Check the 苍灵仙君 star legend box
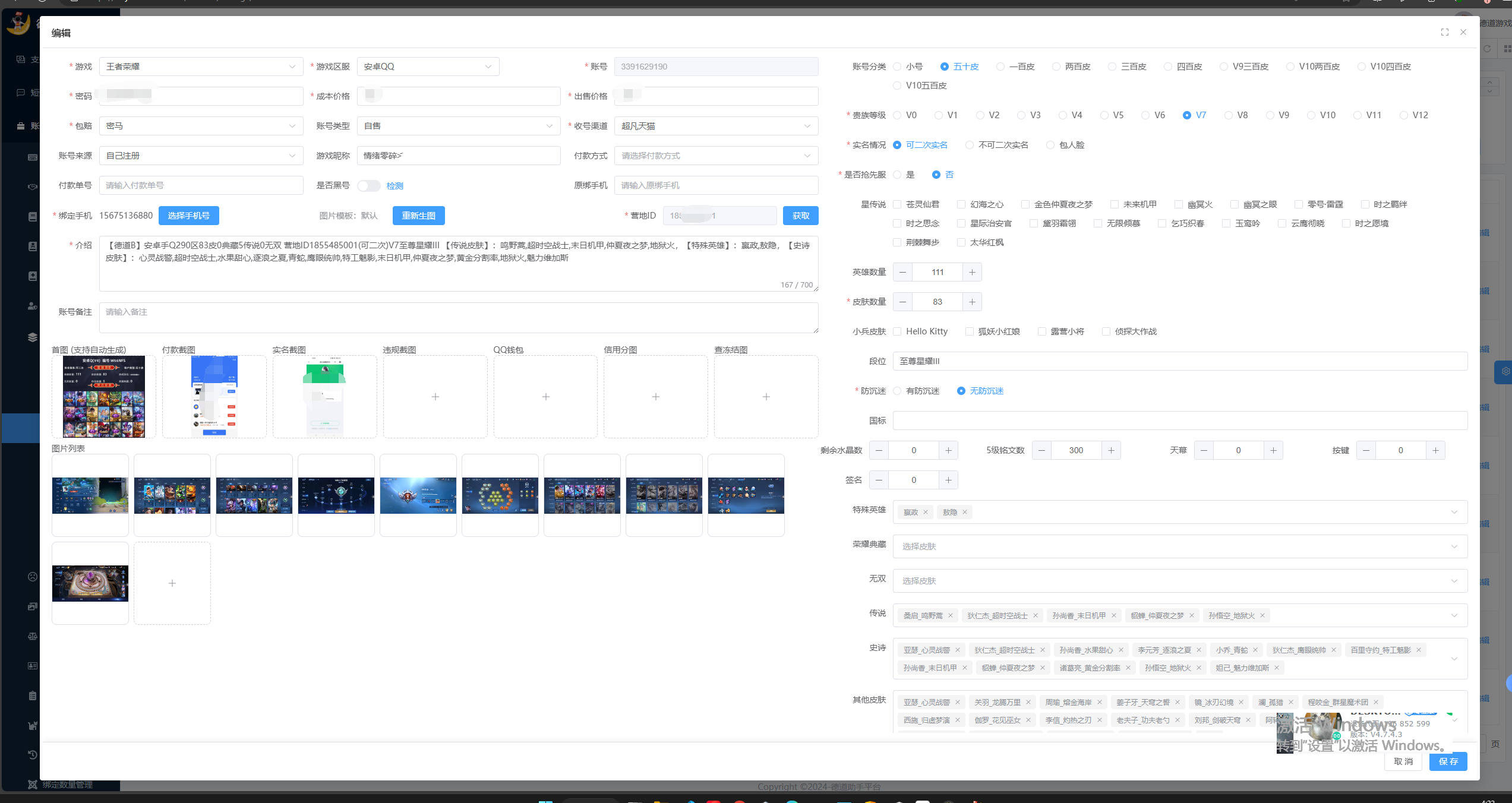Viewport: 1512px width, 803px height. (897, 204)
